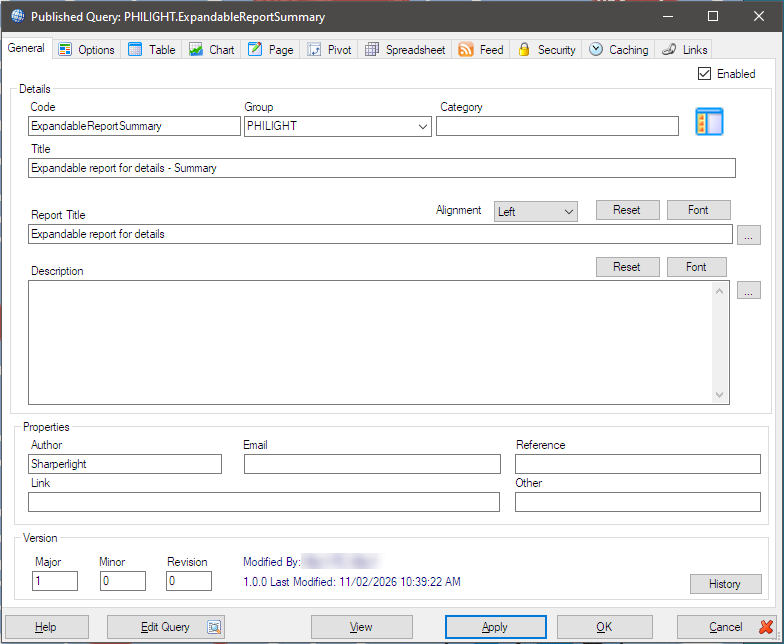Image resolution: width=784 pixels, height=644 pixels.
Task: Click the Page tab pencil icon
Action: (255, 50)
